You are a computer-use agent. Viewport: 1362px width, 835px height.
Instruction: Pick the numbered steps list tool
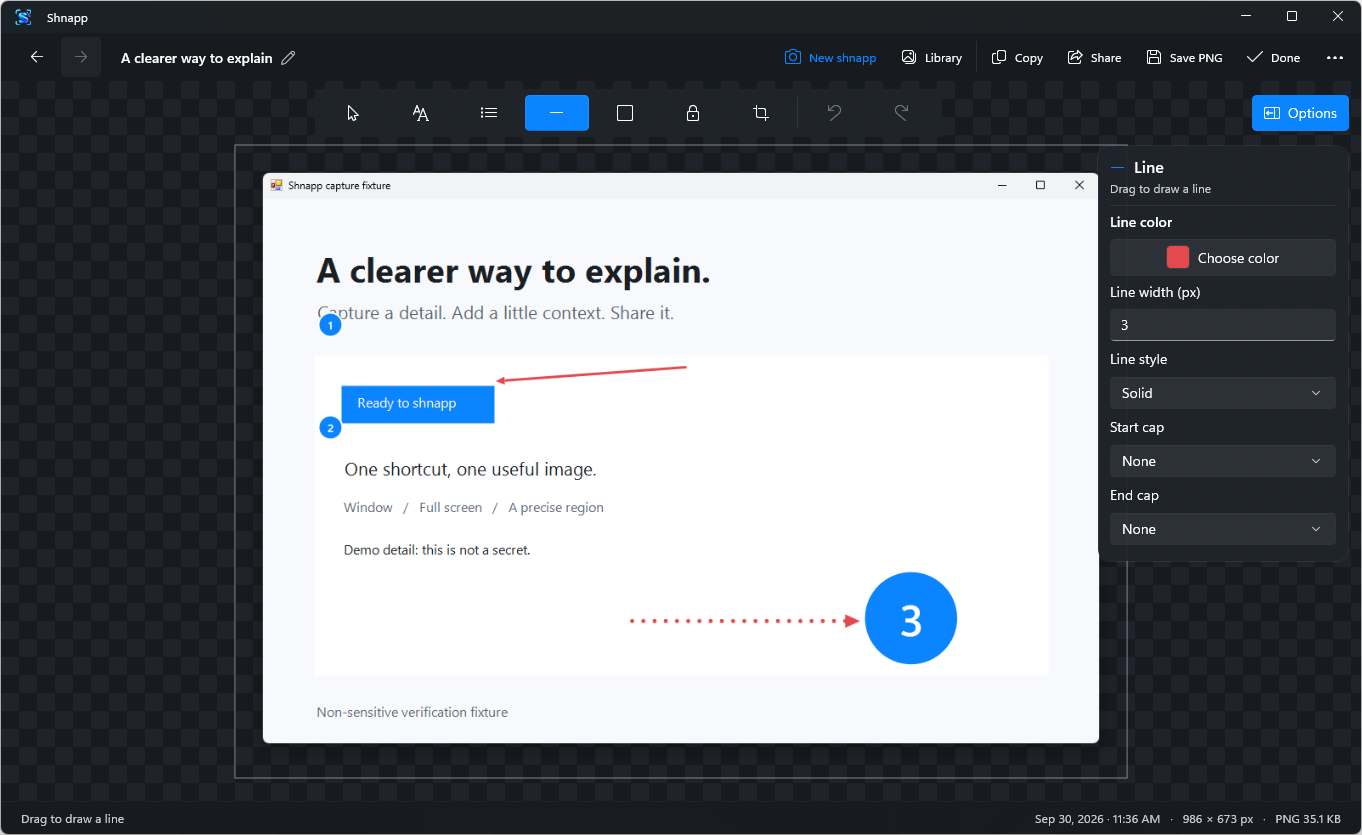point(489,113)
